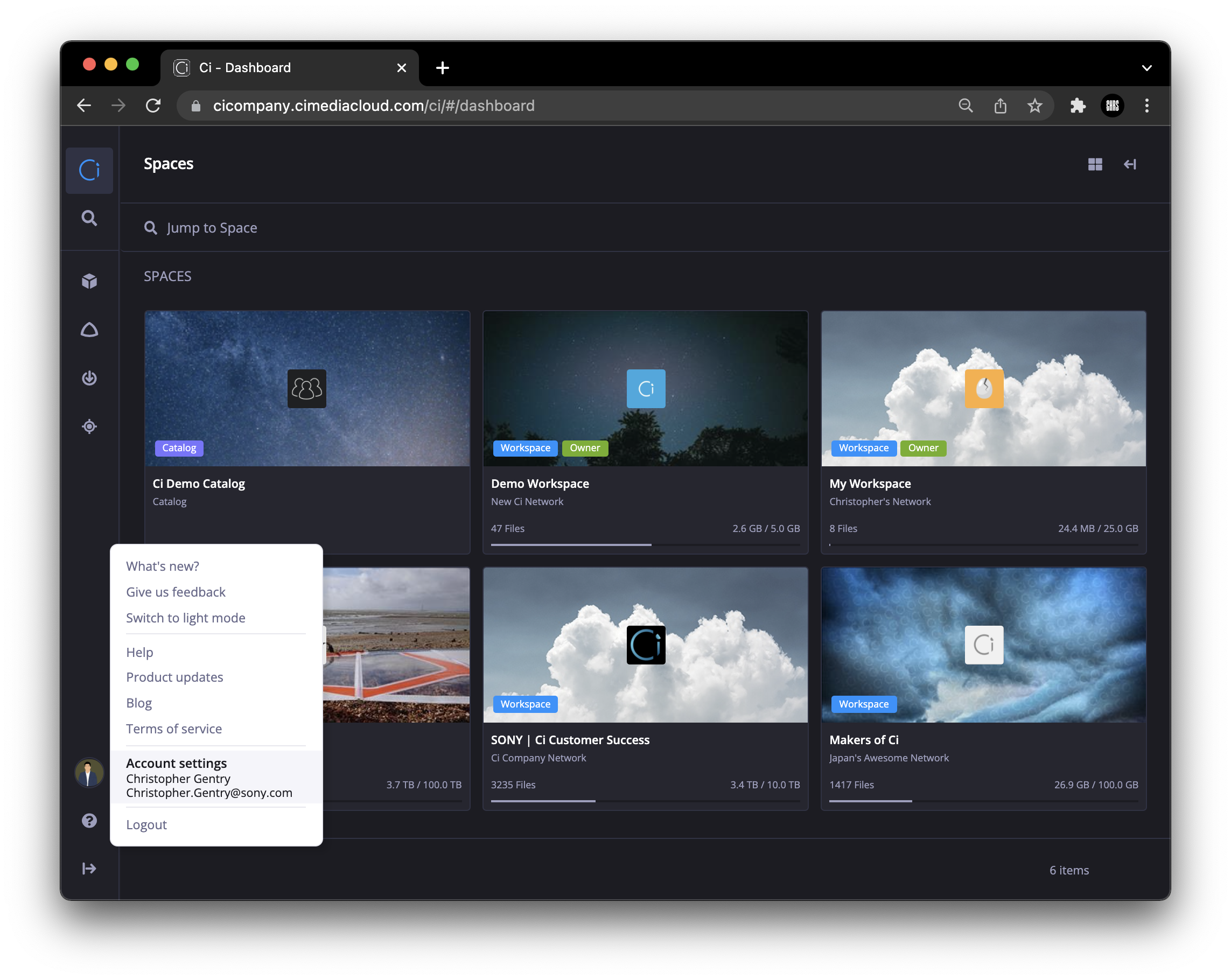Open SONY | Ci Customer Success title
This screenshot has height=980, width=1231.
point(570,740)
